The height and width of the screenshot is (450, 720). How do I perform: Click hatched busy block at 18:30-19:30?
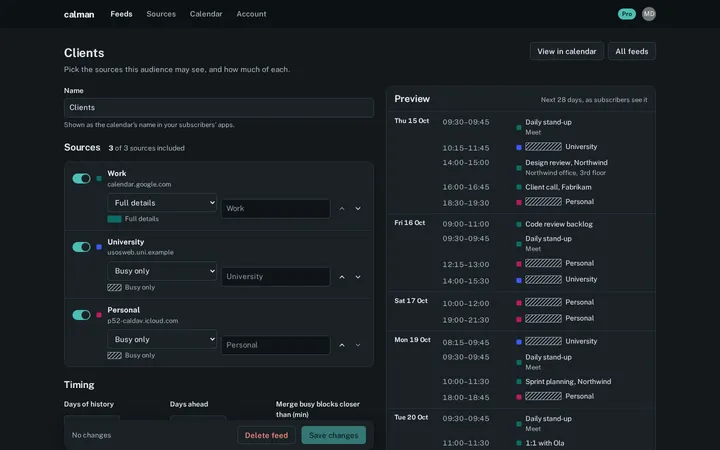pos(543,202)
